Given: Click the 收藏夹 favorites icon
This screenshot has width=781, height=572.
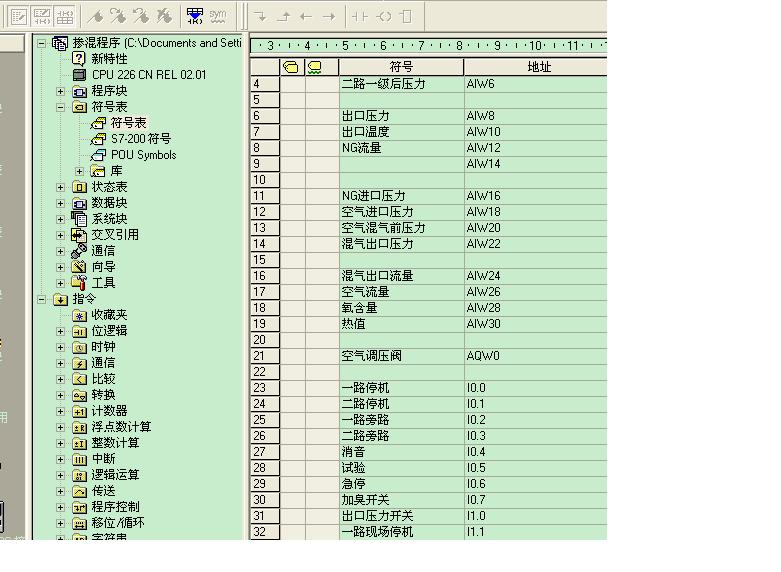Looking at the screenshot, I should [x=80, y=315].
